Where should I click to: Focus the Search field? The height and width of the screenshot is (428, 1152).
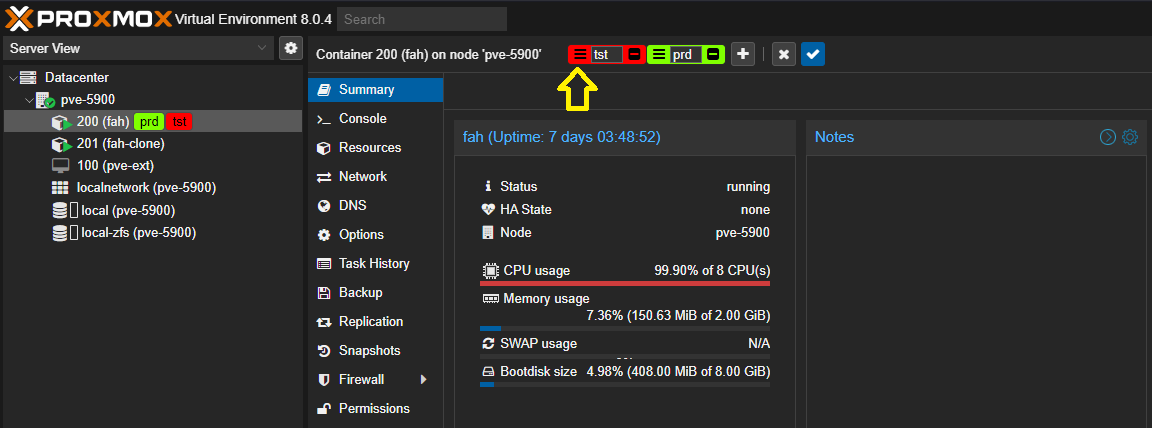(422, 19)
